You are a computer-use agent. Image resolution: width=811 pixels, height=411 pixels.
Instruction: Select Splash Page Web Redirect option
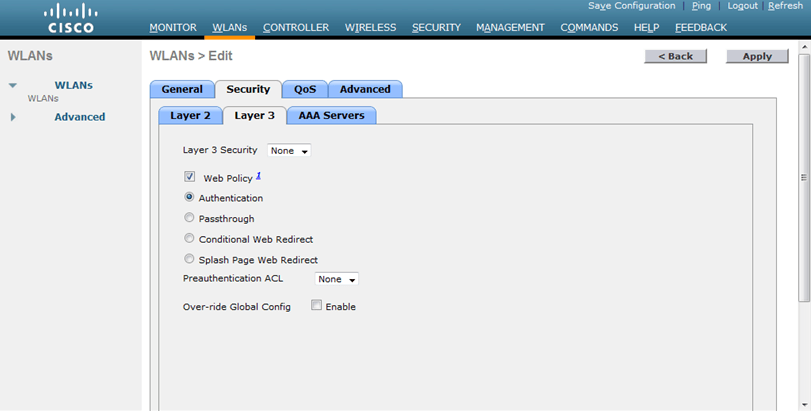[189, 259]
